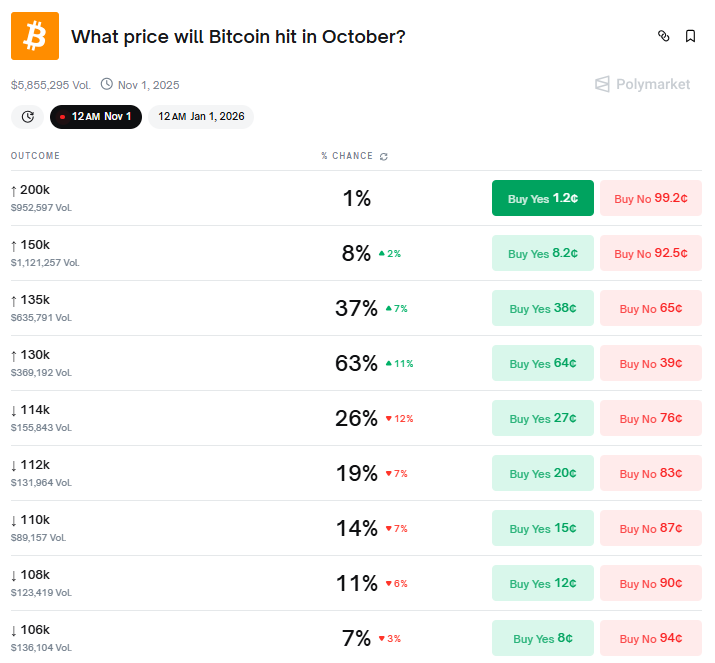Click the clock icon beside Nov 1, 2025
715x663 pixels.
click(107, 85)
